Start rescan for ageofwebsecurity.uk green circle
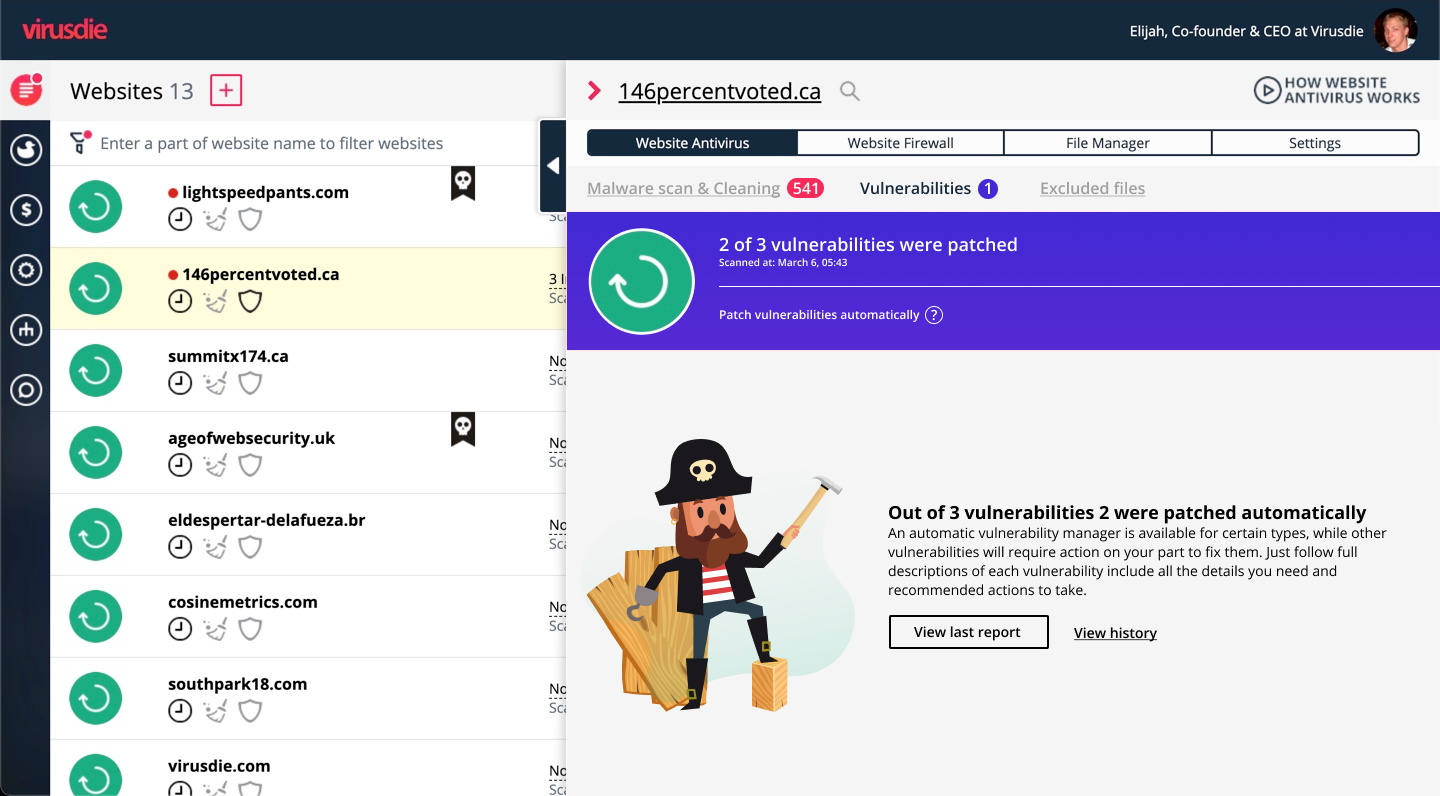The height and width of the screenshot is (796, 1440). (95, 453)
